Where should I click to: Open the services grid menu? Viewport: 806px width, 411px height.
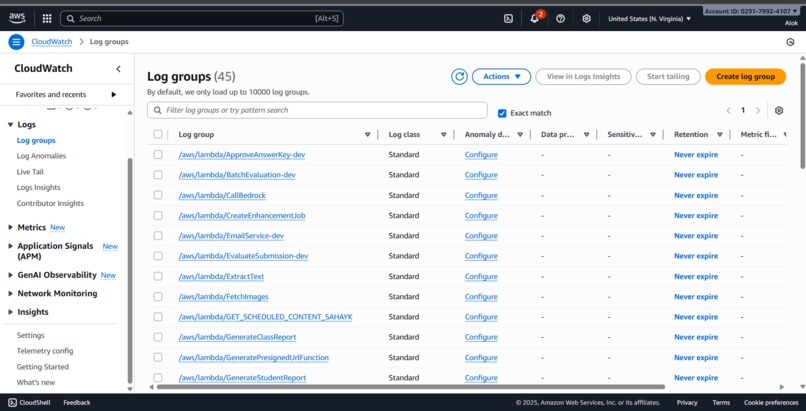(x=47, y=18)
